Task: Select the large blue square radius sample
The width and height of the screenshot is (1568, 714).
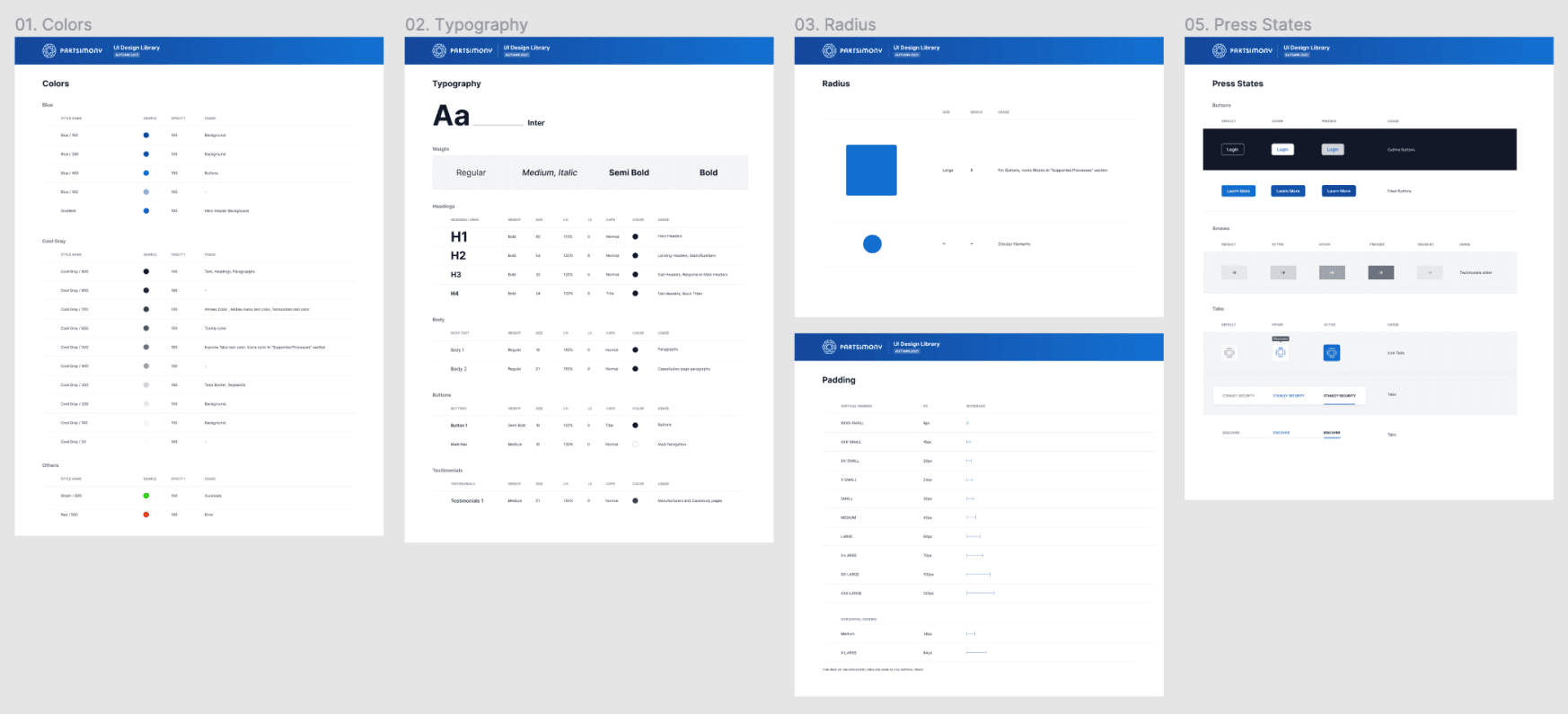Action: (x=871, y=170)
